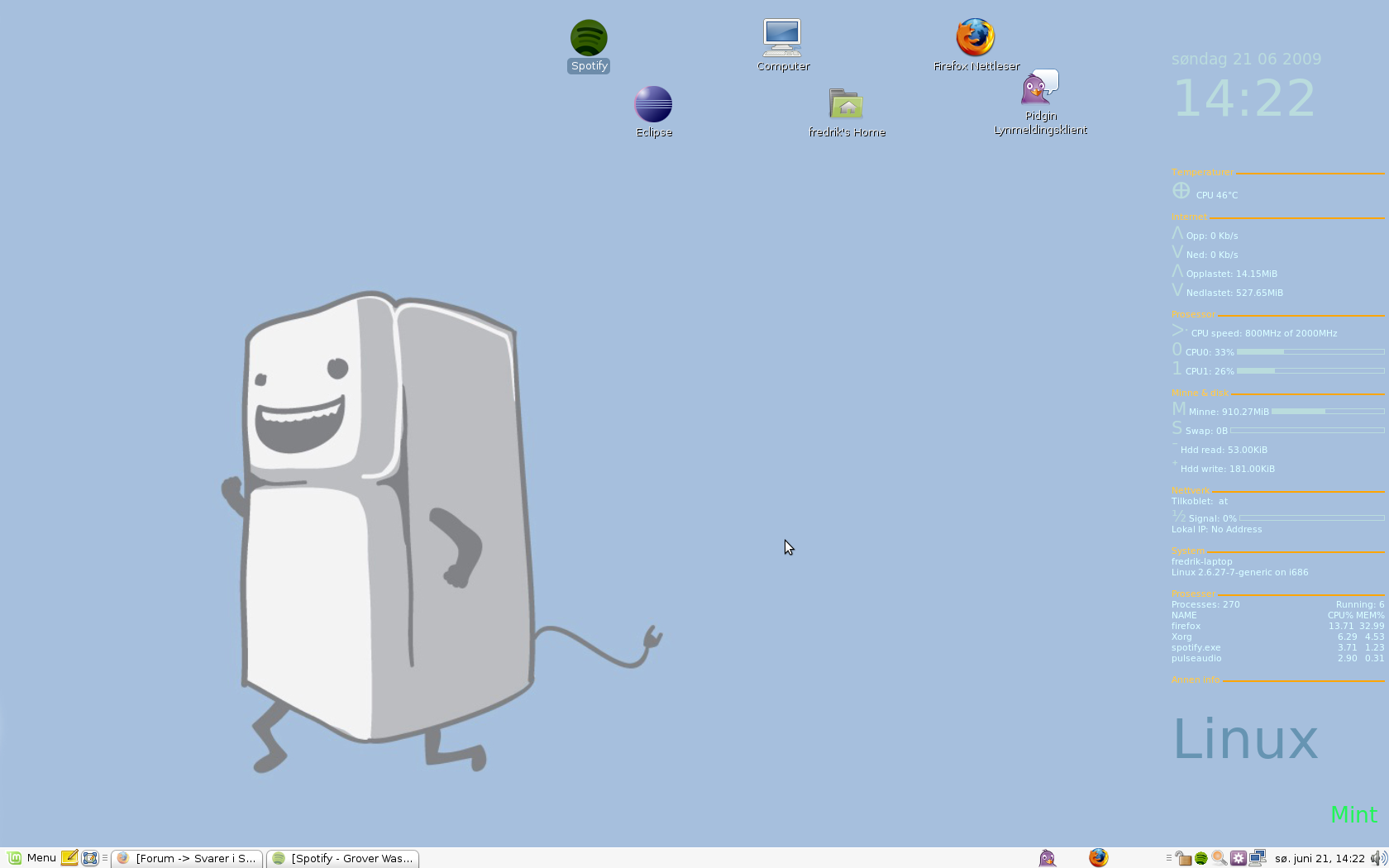Click the 'fredrik-laptop' hostname text
This screenshot has height=868, width=1389.
[x=1201, y=561]
